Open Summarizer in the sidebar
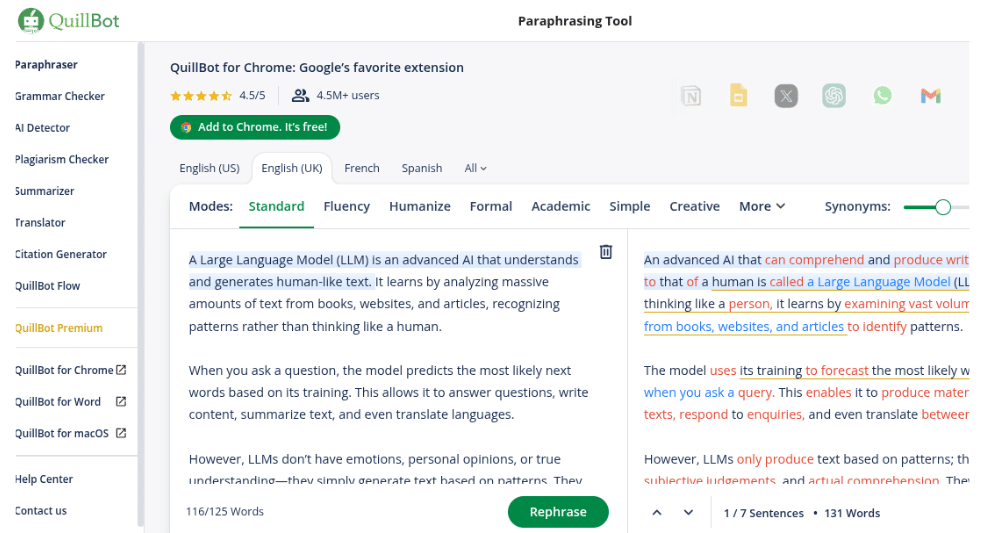 pyautogui.click(x=45, y=190)
